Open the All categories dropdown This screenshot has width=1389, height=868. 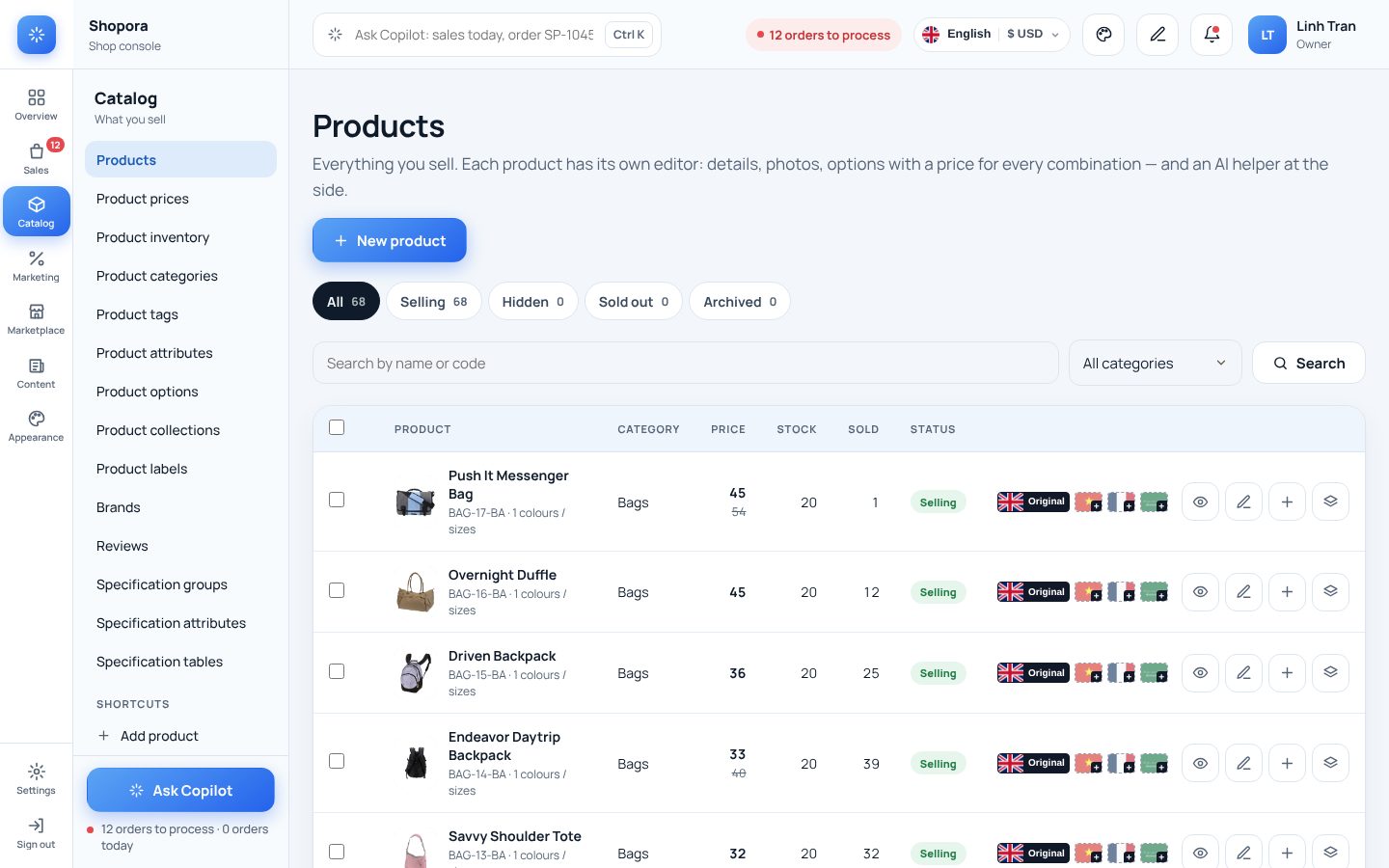[1155, 364]
